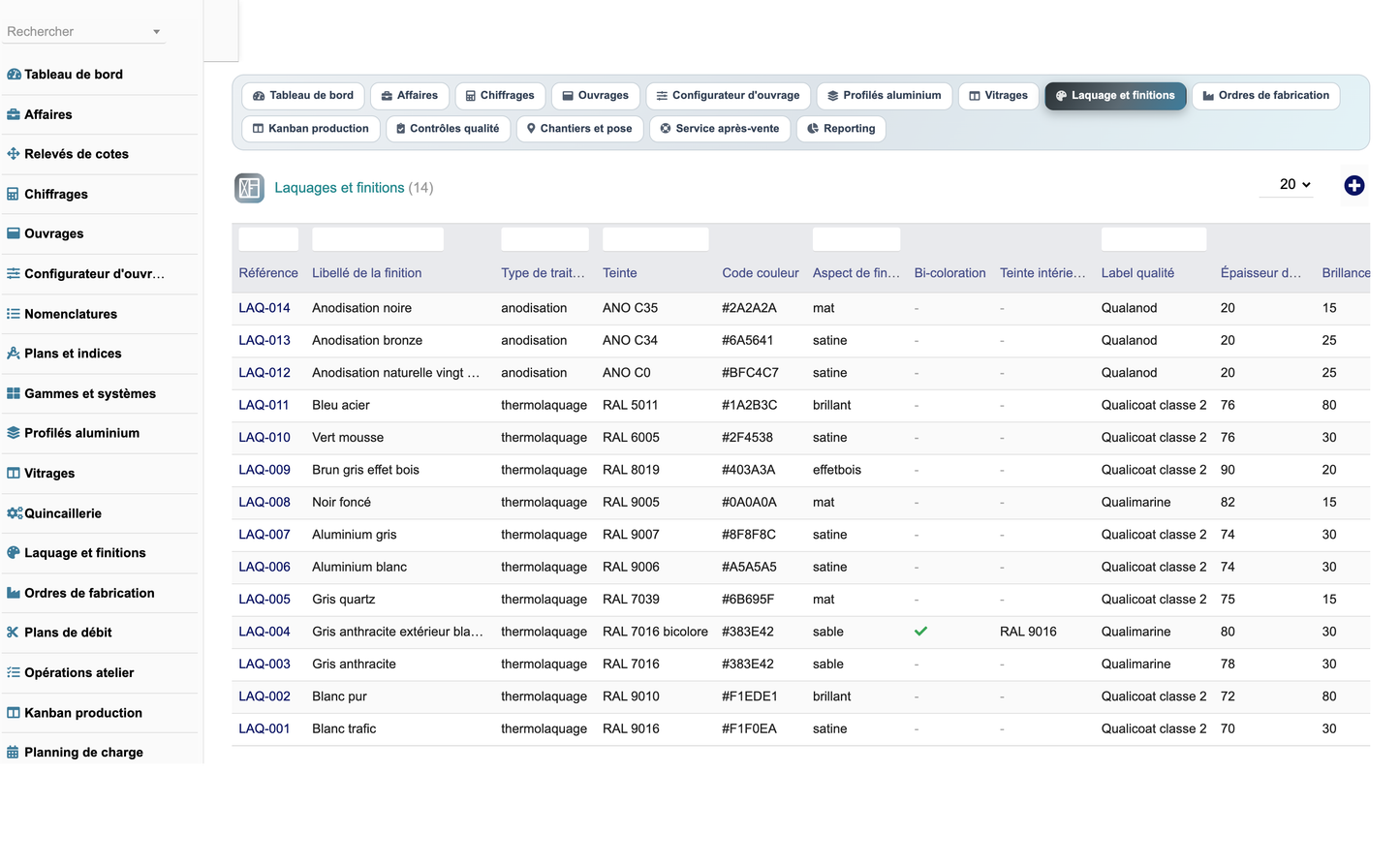Sort by the Épaisseur d… column header
Viewport: 1400px width, 866px height.
click(x=1260, y=273)
